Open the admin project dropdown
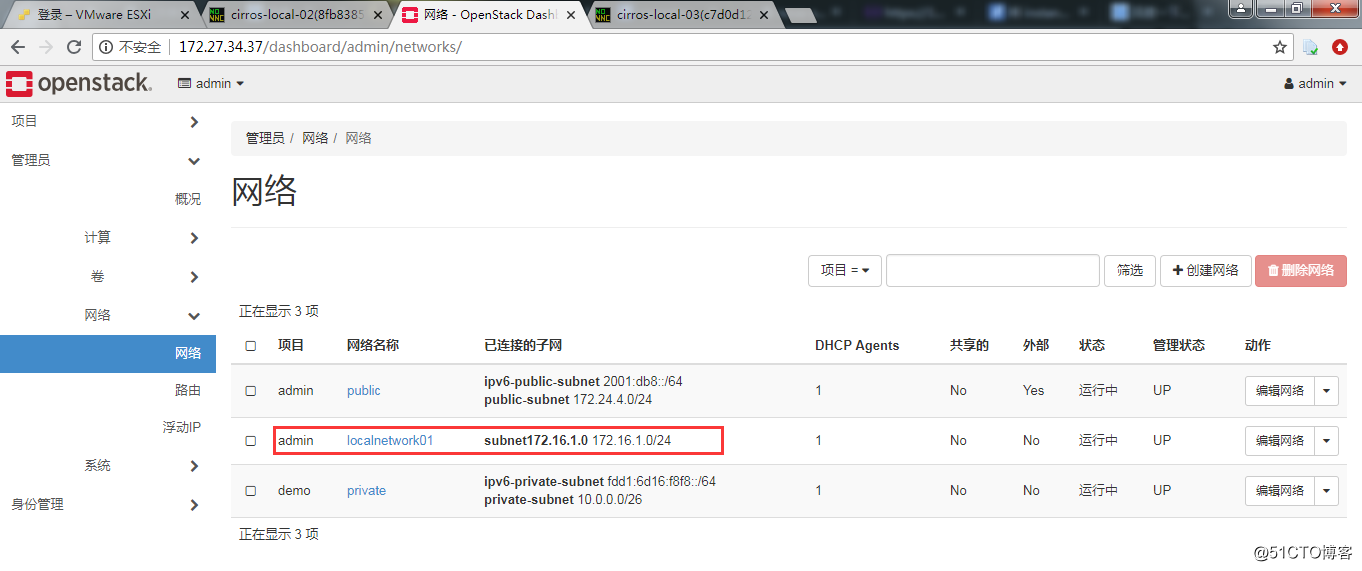 [x=211, y=84]
